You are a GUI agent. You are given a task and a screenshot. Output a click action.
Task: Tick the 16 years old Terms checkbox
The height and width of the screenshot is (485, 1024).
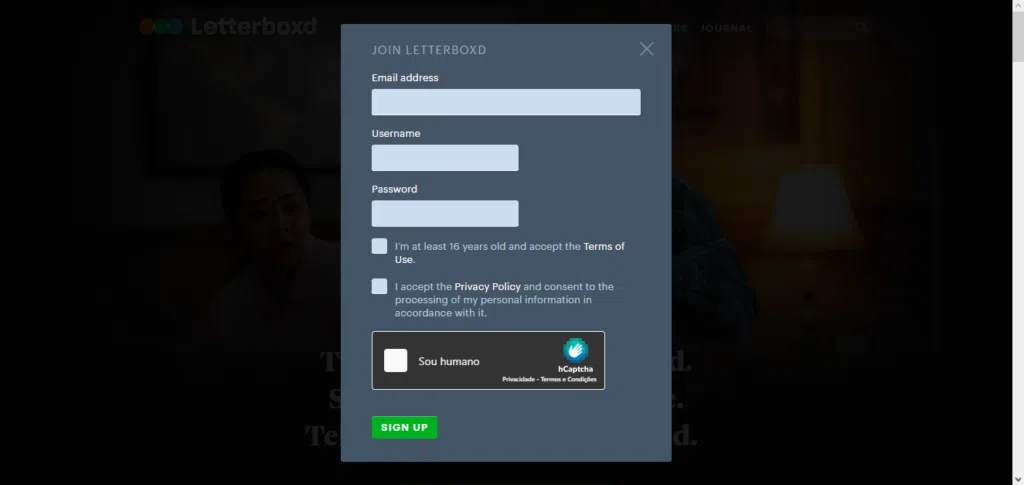click(379, 246)
